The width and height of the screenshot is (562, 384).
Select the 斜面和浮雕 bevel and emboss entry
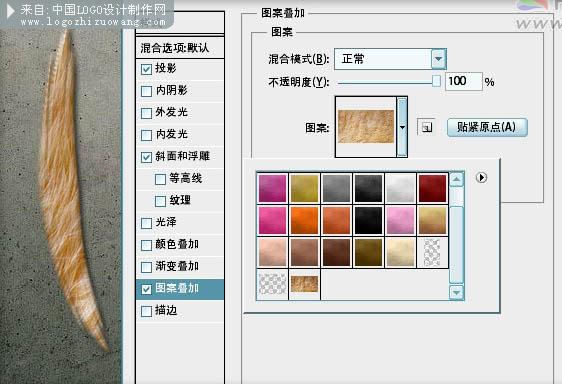180,156
